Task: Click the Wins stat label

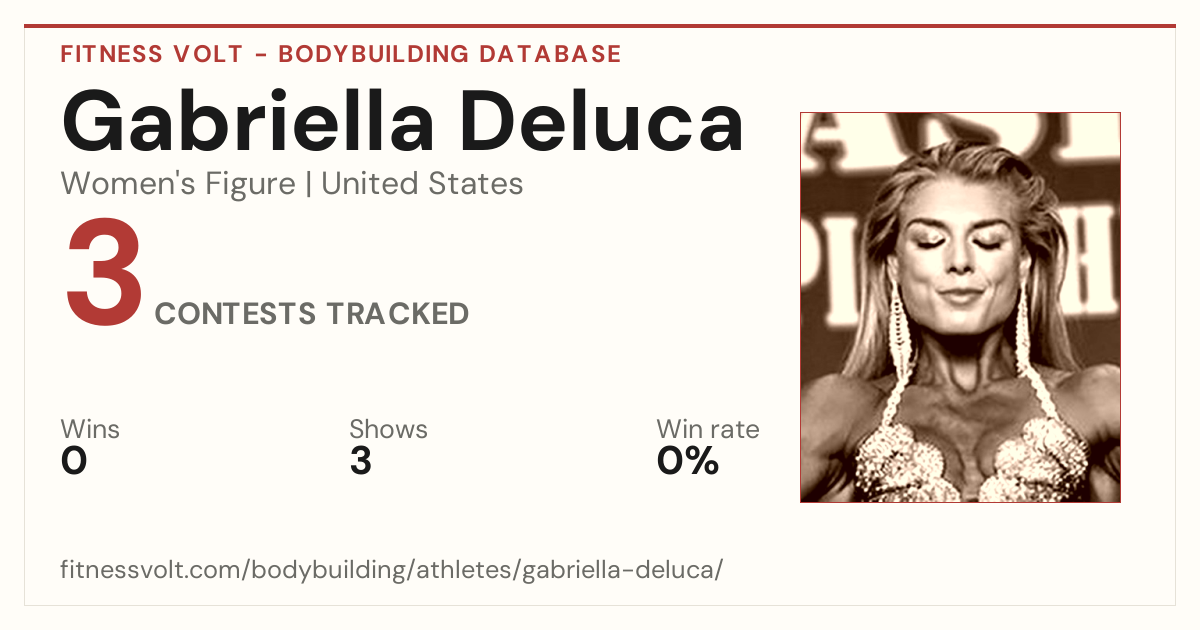Action: 90,429
